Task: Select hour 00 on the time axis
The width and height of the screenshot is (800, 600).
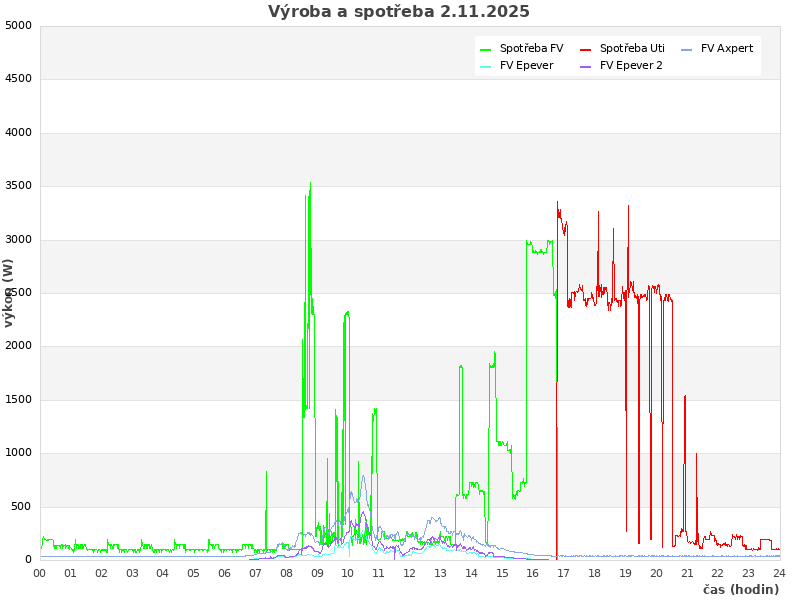Action: 40,573
